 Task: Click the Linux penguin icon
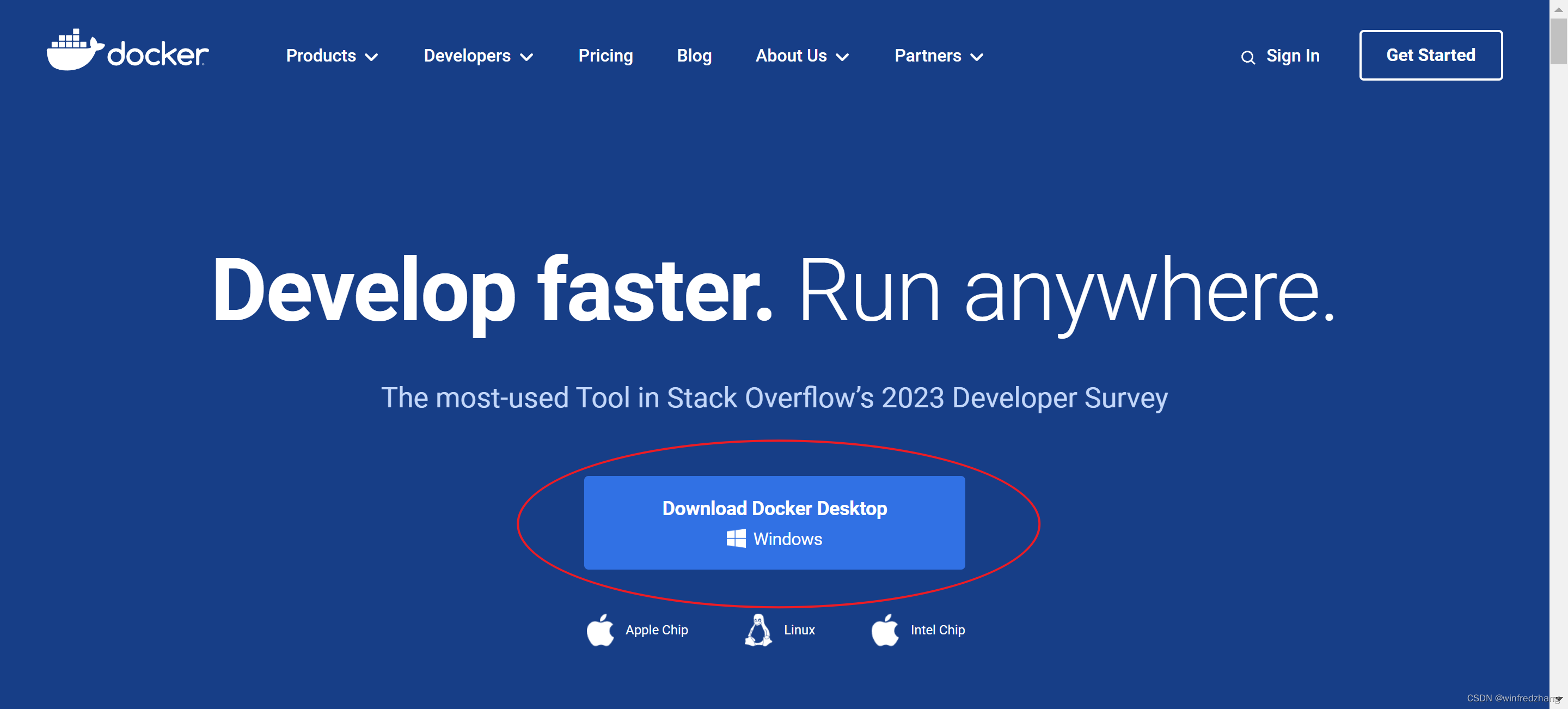pyautogui.click(x=758, y=630)
